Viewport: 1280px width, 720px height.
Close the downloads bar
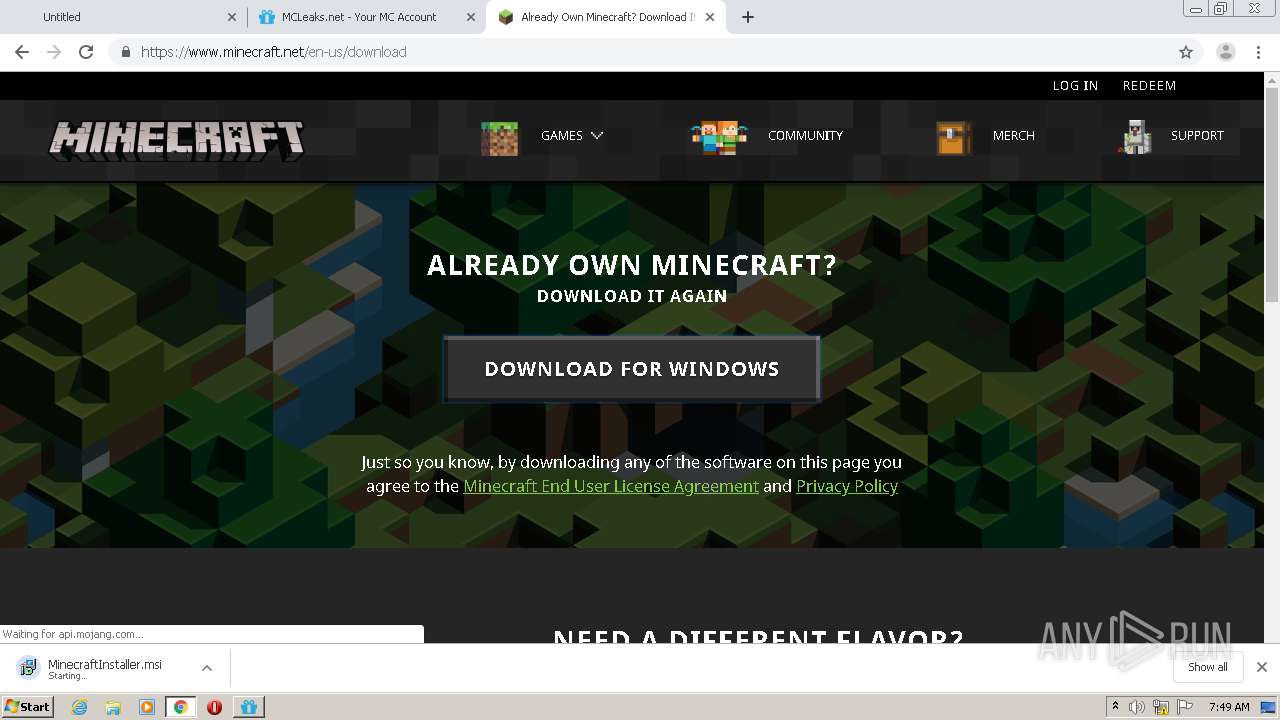tap(1262, 667)
